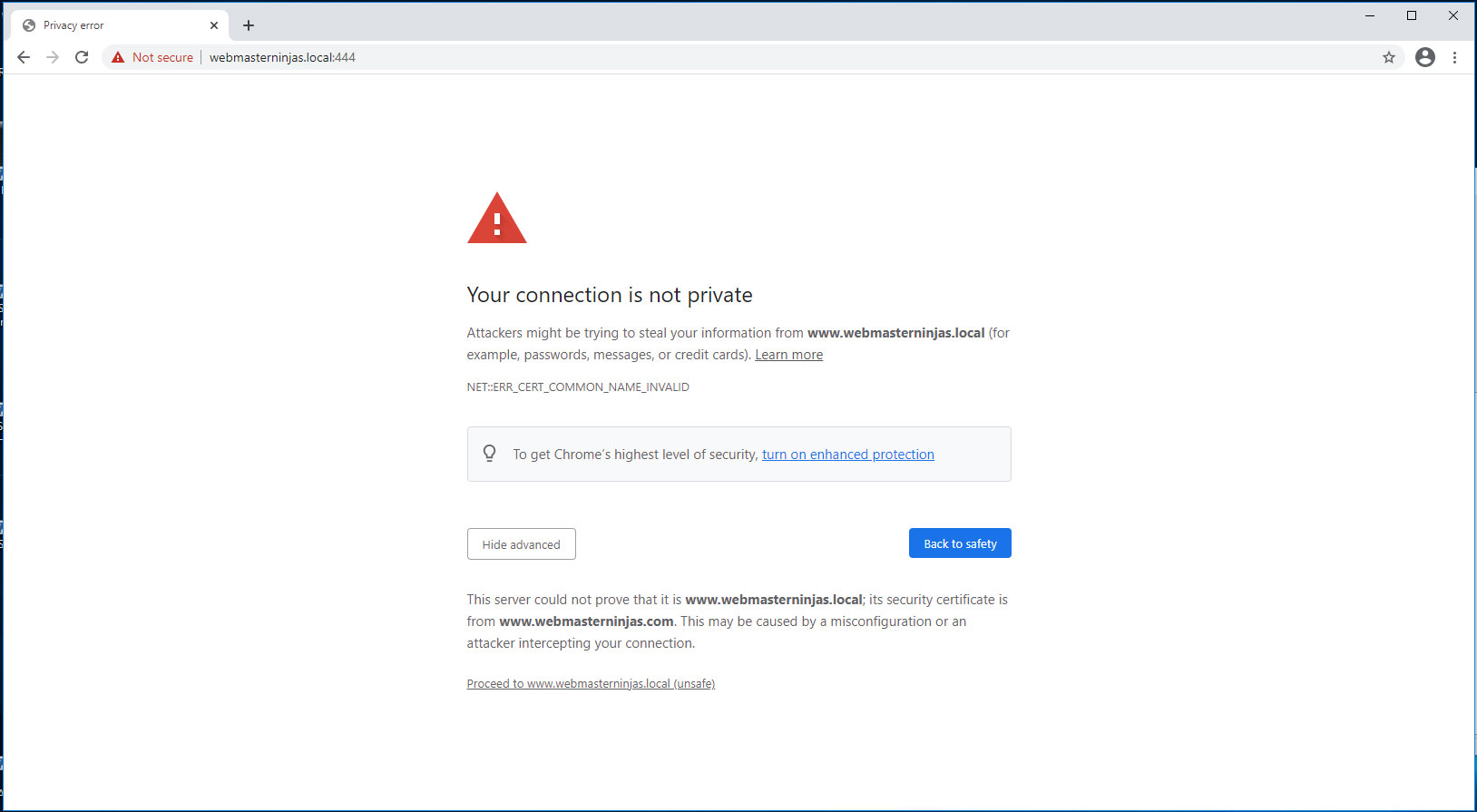Click turn on enhanced protection
This screenshot has width=1477, height=812.
[x=847, y=454]
